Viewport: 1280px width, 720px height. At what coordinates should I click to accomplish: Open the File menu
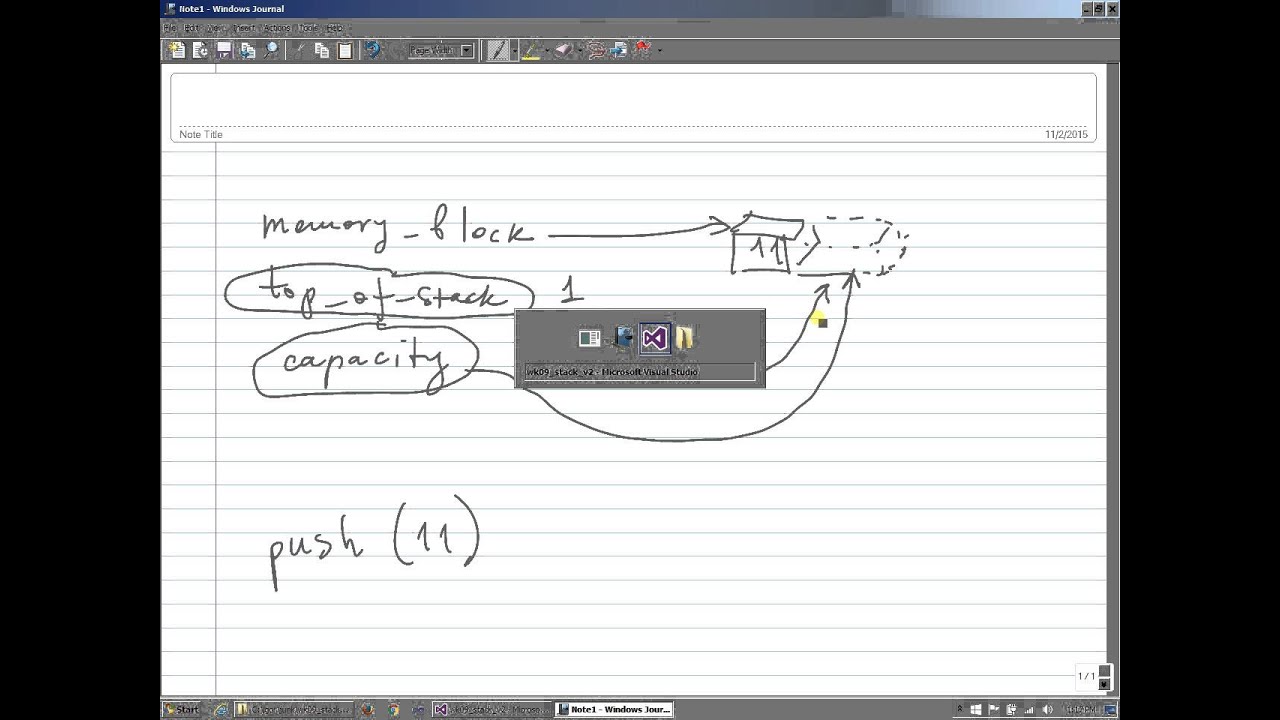[171, 28]
